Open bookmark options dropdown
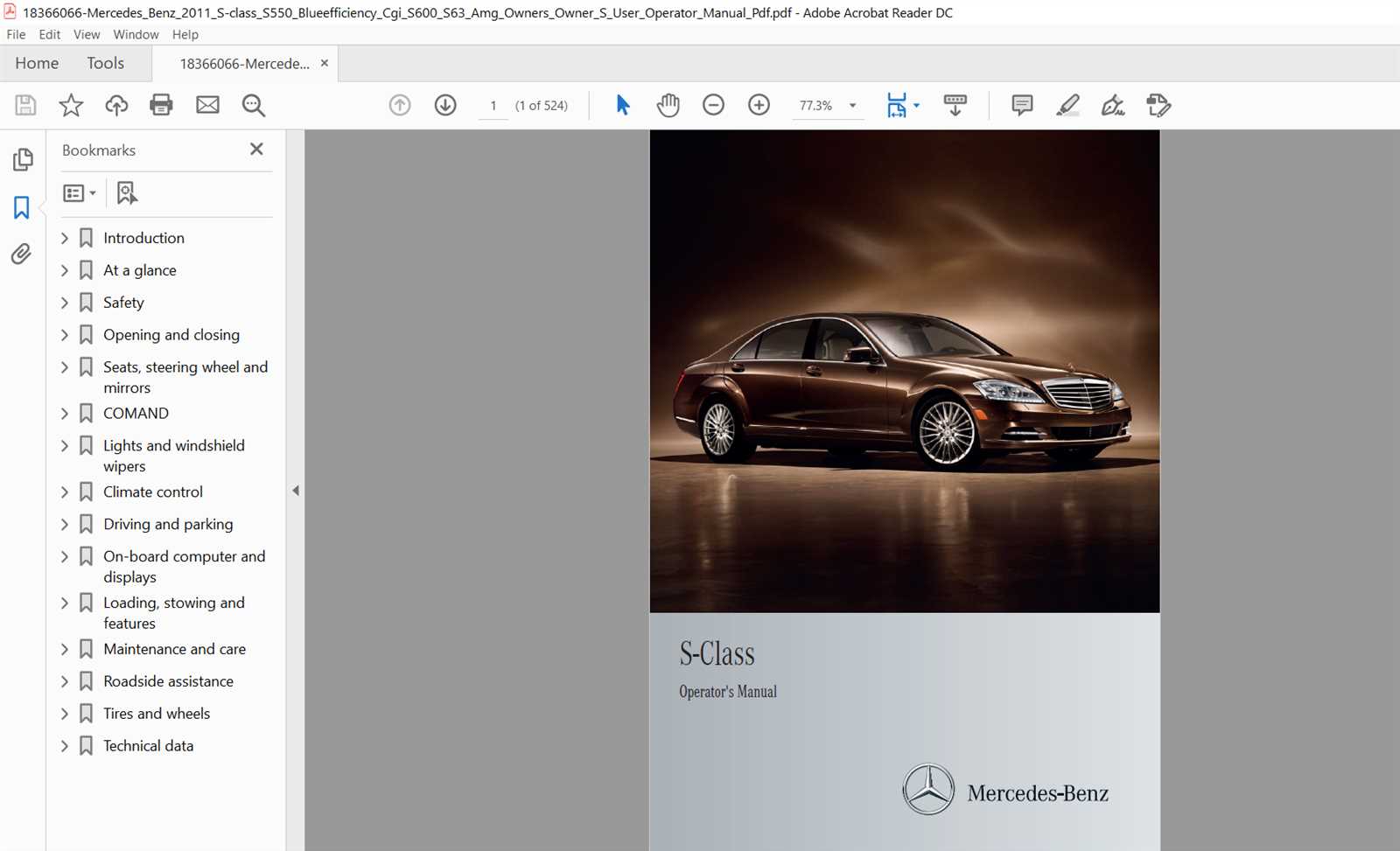The height and width of the screenshot is (851, 1400). point(79,193)
